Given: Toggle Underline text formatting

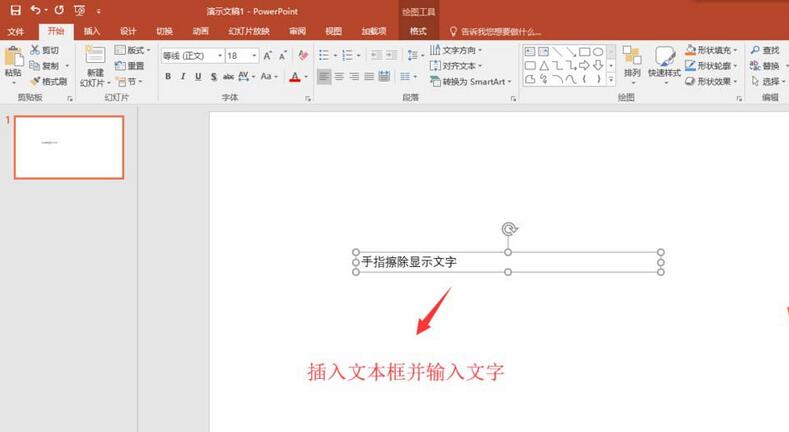Looking at the screenshot, I should (198, 77).
